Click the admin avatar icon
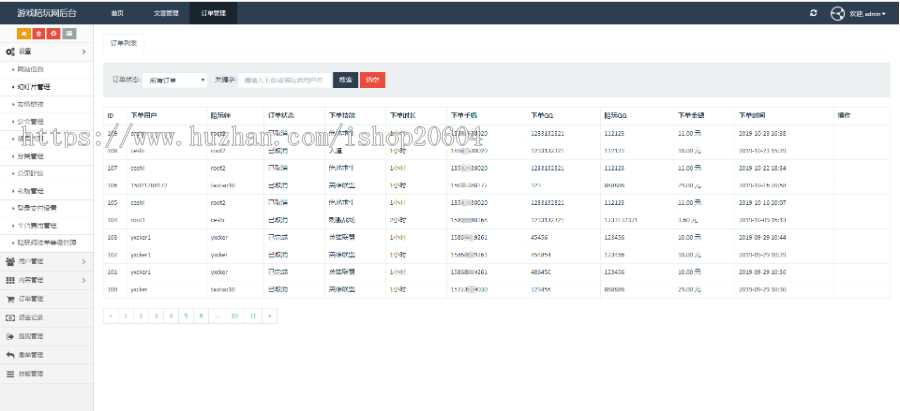 pyautogui.click(x=840, y=13)
